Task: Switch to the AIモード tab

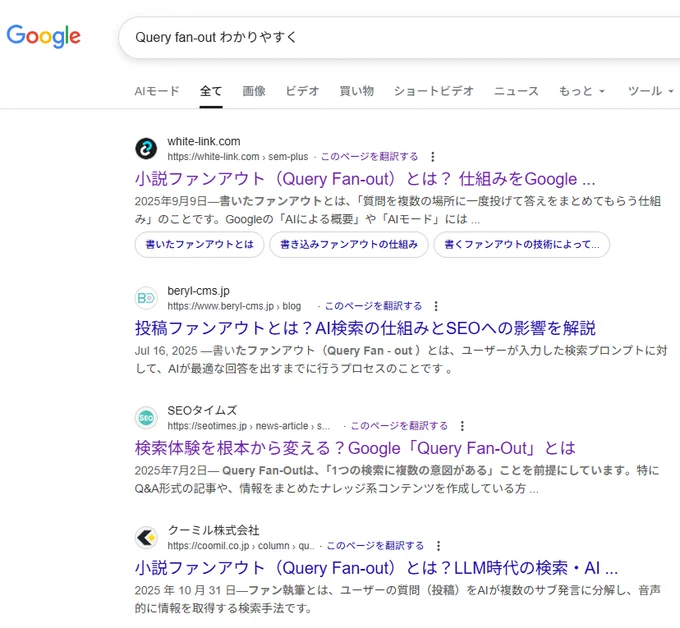Action: tap(157, 91)
